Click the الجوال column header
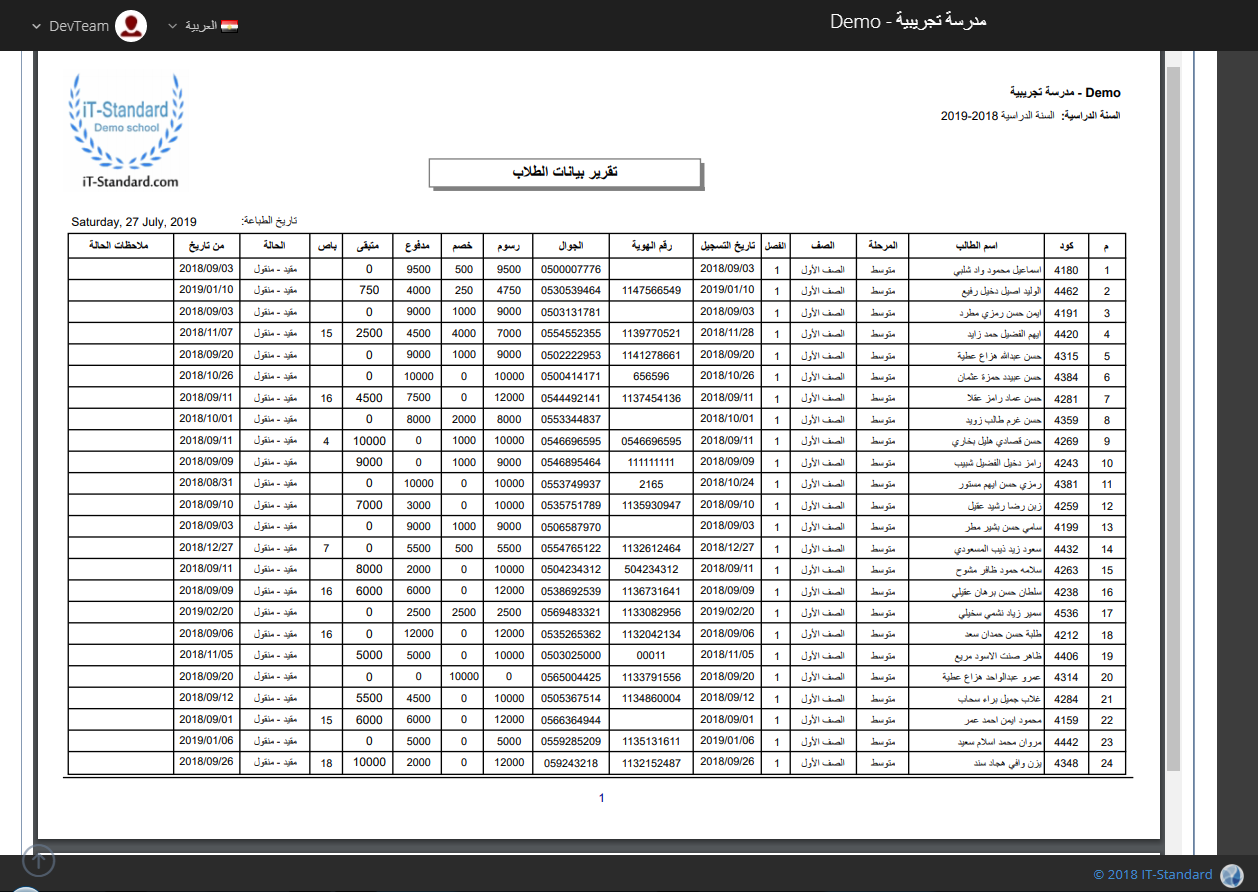This screenshot has height=892, width=1258. coord(570,245)
